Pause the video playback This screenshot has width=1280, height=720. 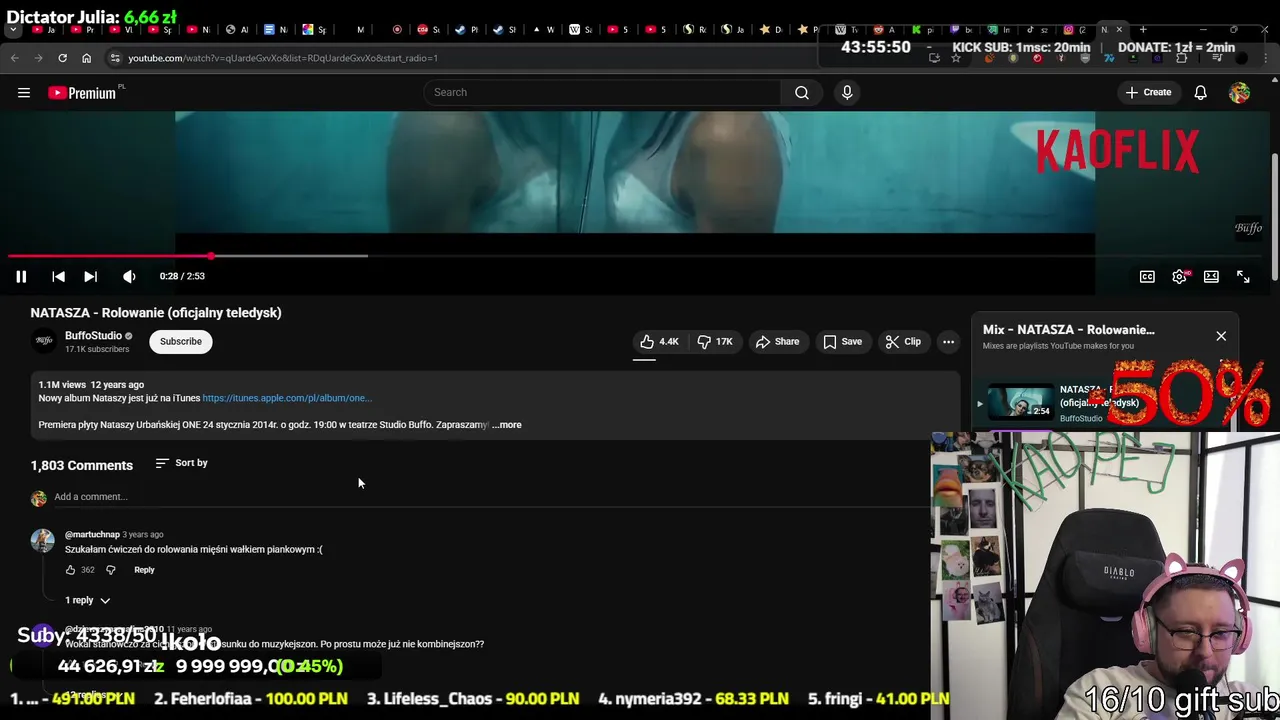point(21,277)
